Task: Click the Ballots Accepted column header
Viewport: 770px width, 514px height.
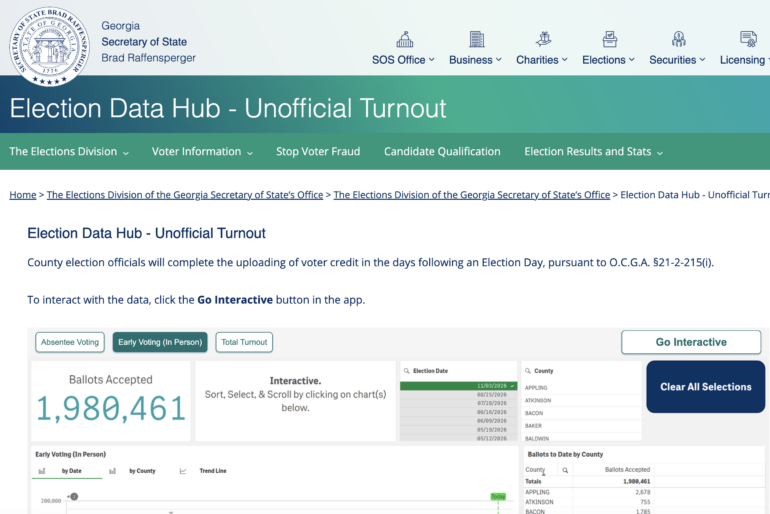Action: pyautogui.click(x=627, y=470)
